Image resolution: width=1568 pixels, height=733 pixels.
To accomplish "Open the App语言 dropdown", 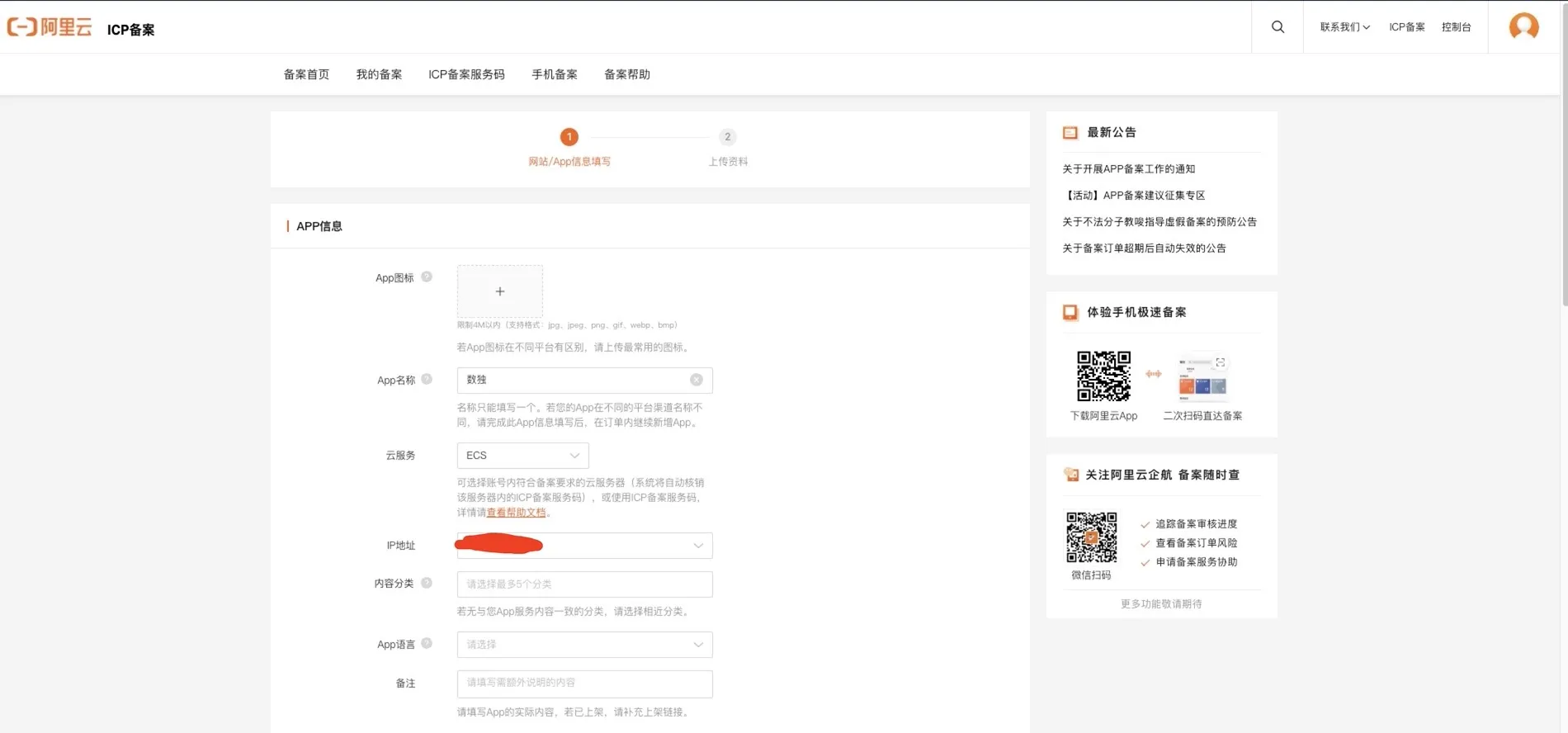I will coord(584,645).
